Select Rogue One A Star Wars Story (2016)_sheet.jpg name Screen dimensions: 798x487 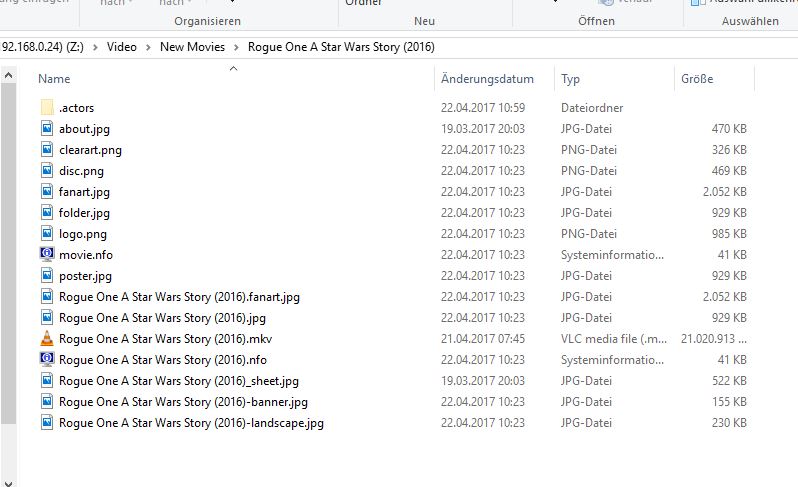179,381
